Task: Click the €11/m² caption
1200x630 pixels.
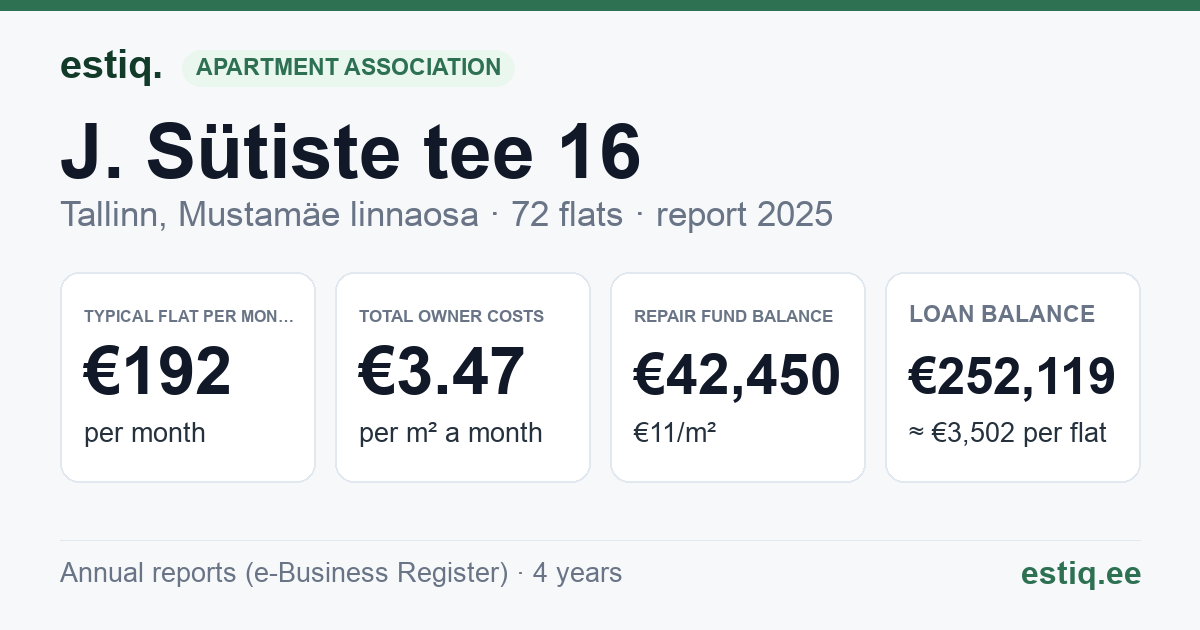Action: click(675, 433)
